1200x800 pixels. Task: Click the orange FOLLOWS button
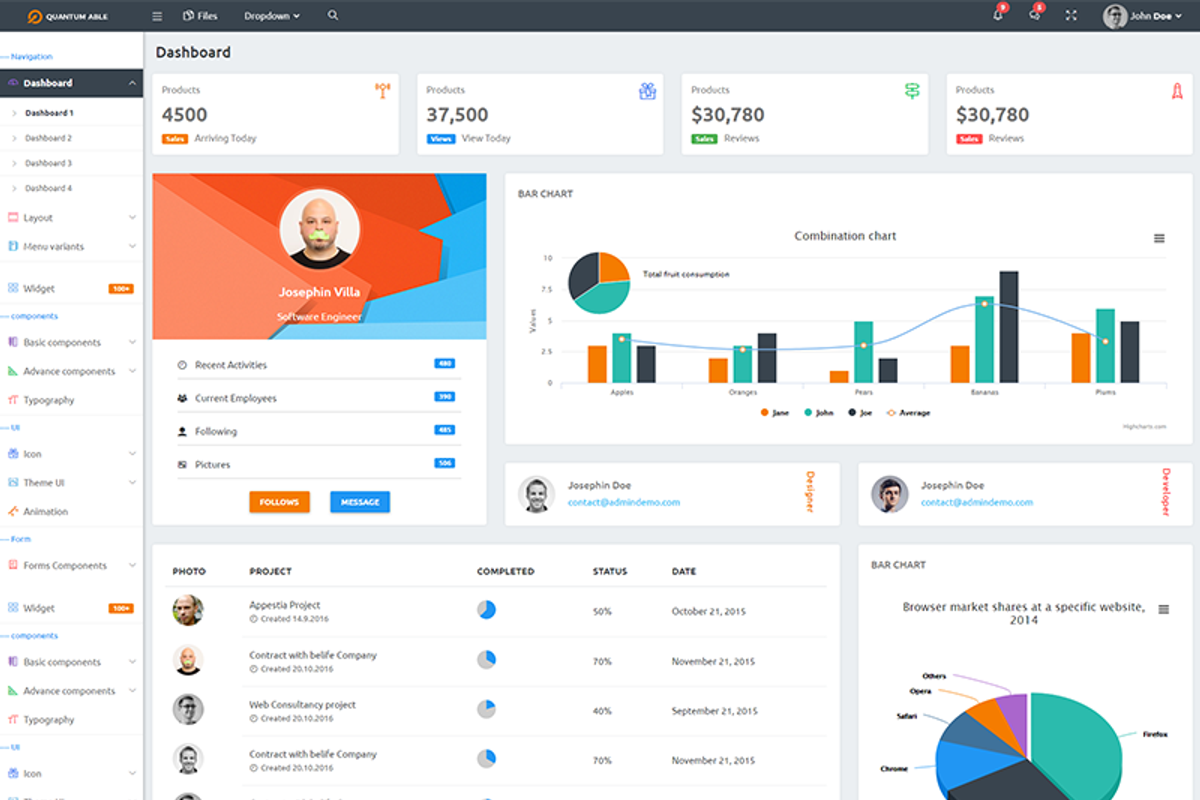(x=279, y=502)
